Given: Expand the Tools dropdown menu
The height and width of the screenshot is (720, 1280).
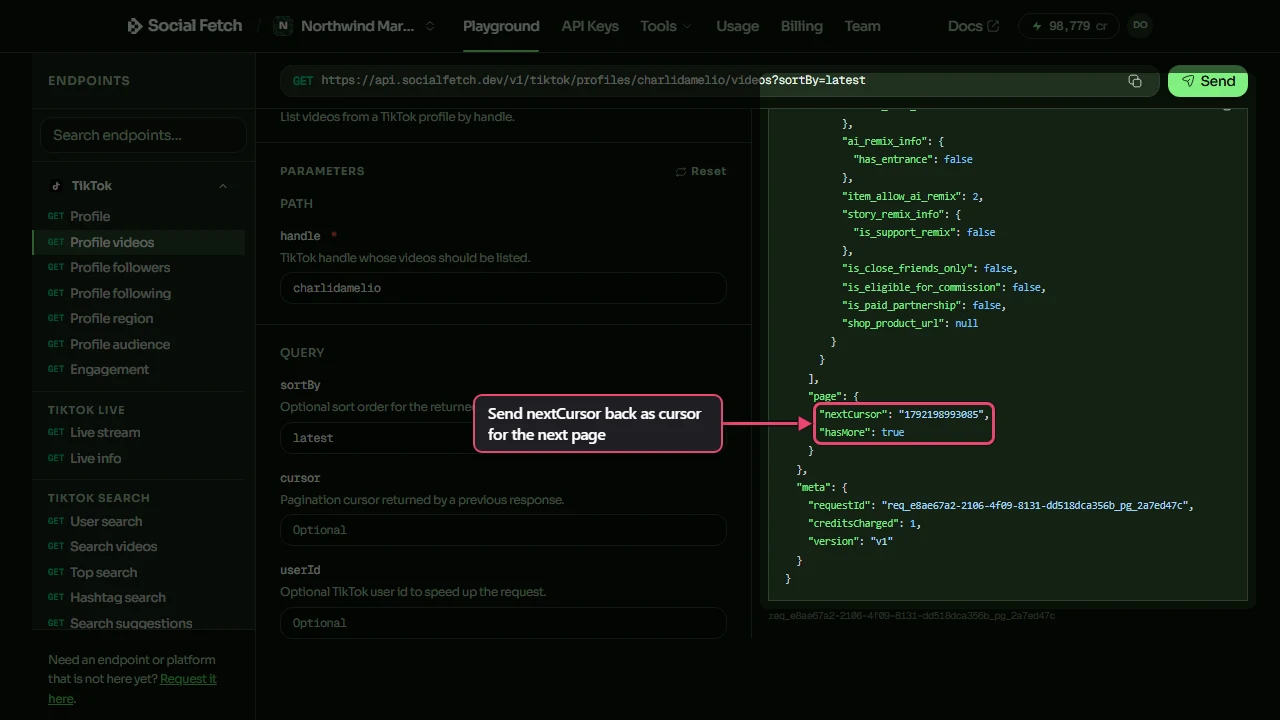Looking at the screenshot, I should point(666,26).
